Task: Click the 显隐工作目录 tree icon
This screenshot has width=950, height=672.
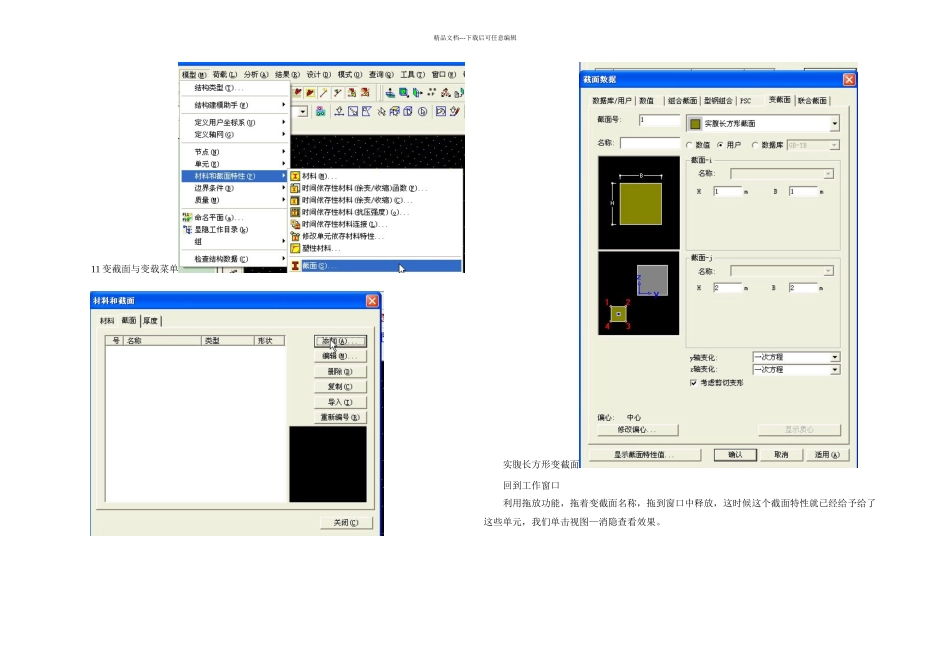Action: (187, 229)
